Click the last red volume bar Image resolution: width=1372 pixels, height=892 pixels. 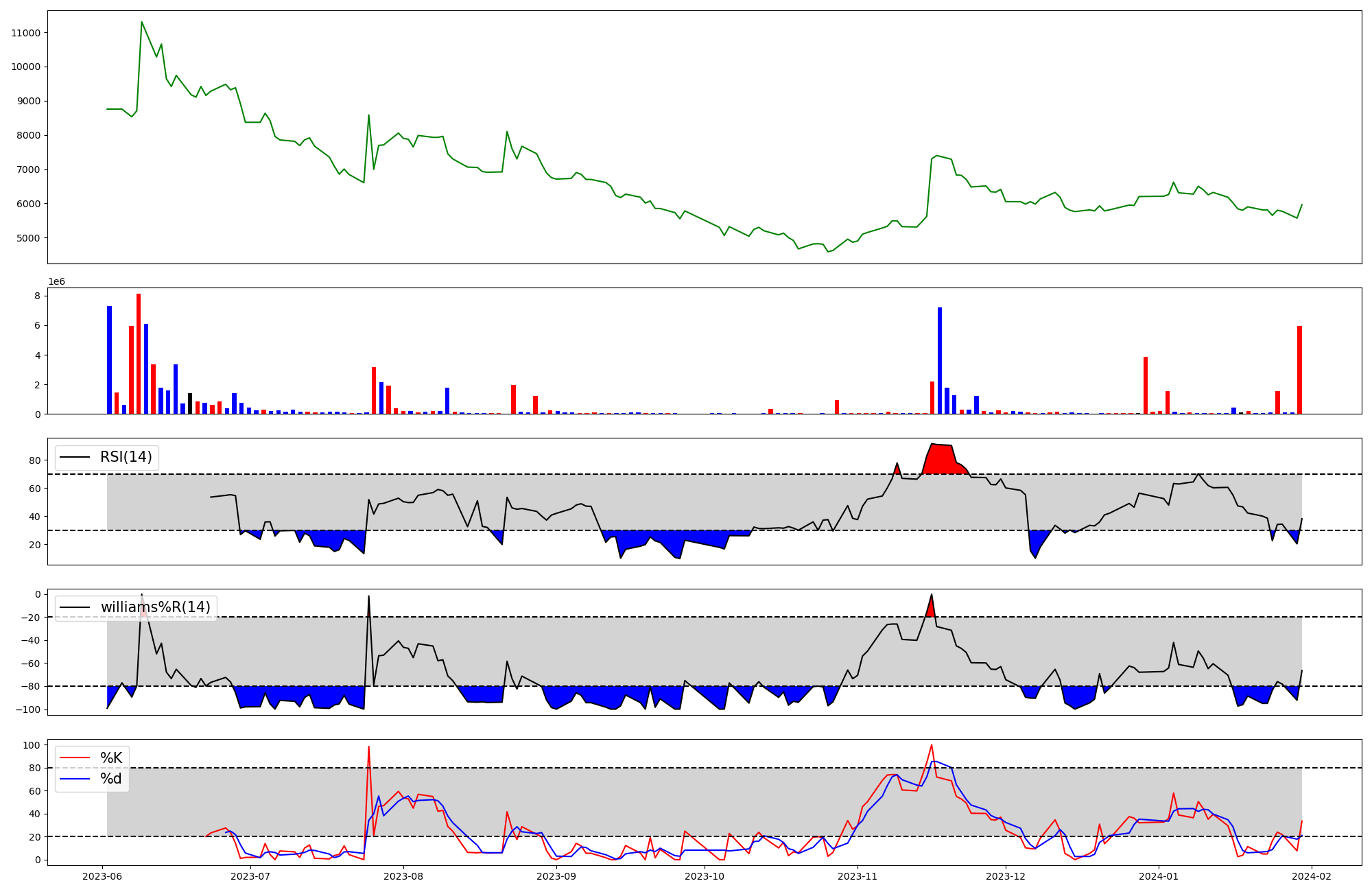point(1299,371)
